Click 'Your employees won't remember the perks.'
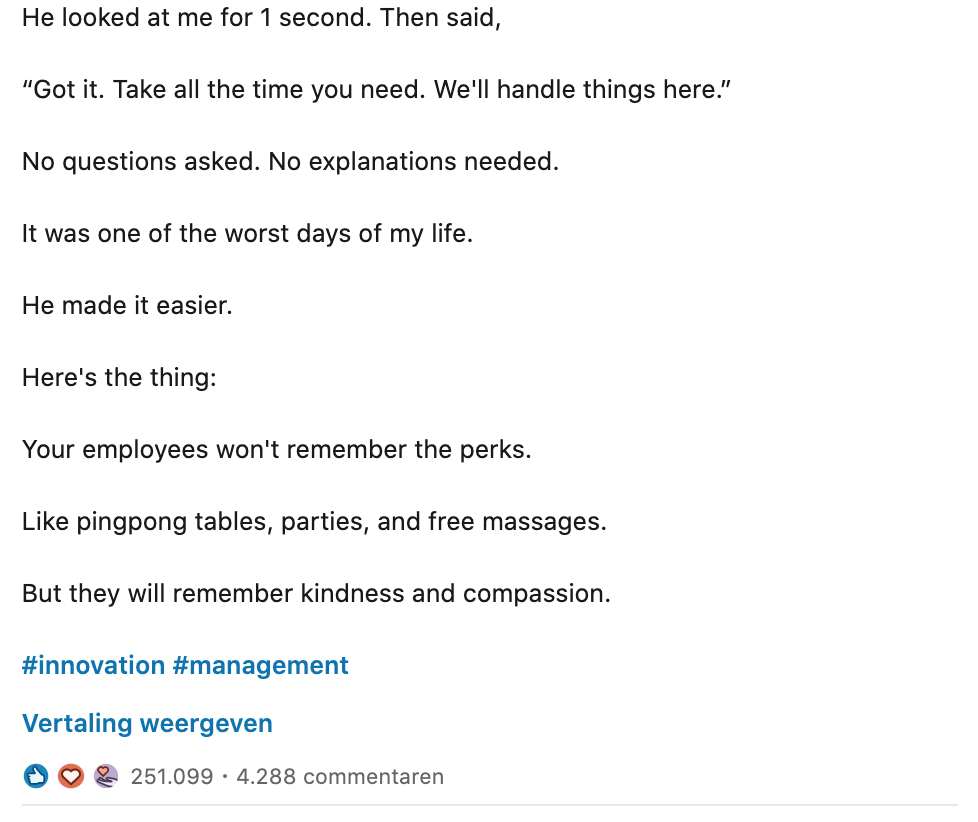The height and width of the screenshot is (822, 978). pyautogui.click(x=276, y=450)
